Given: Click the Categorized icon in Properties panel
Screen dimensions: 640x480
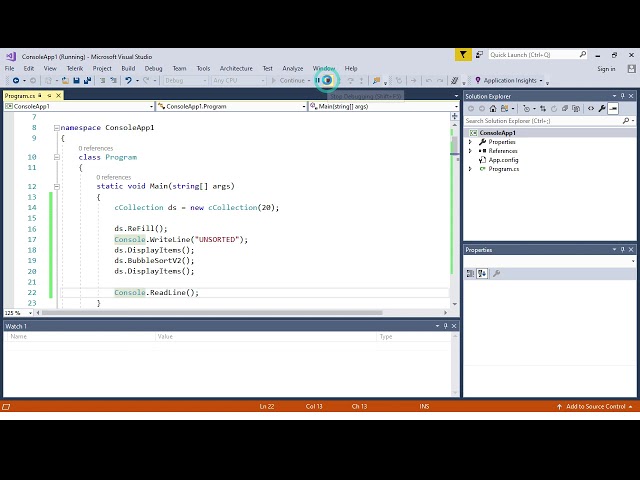Looking at the screenshot, I should [x=472, y=273].
